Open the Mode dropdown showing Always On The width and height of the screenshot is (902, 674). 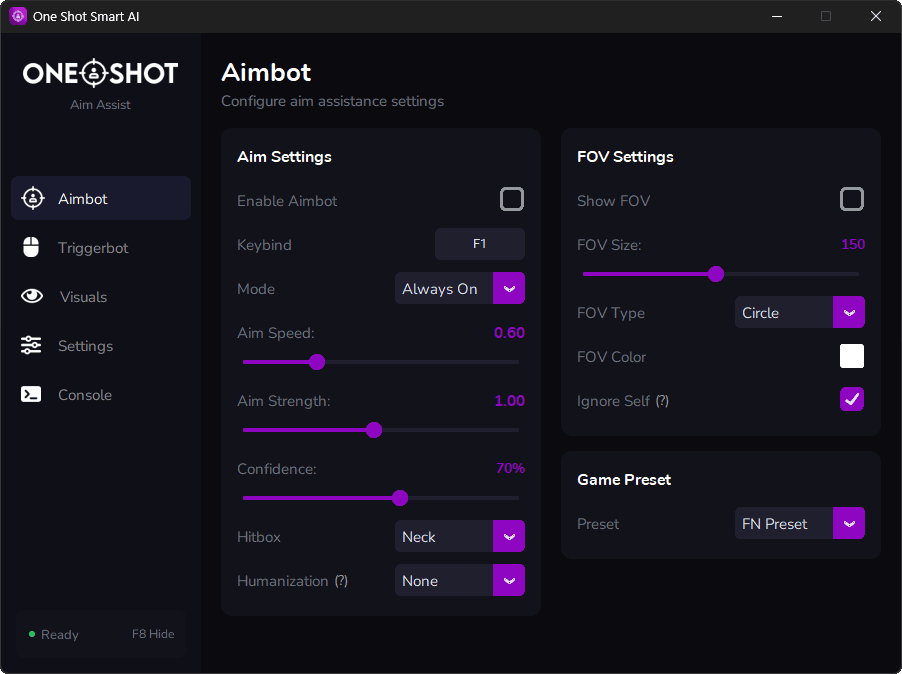[460, 289]
